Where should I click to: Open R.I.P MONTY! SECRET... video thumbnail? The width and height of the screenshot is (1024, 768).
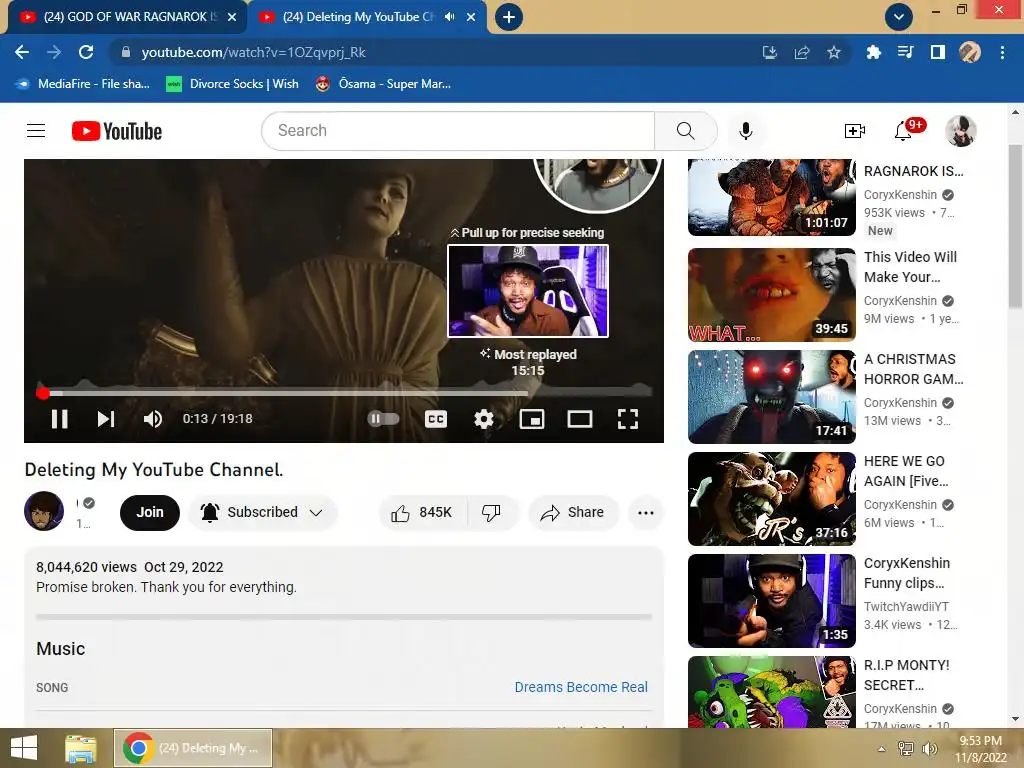(771, 692)
